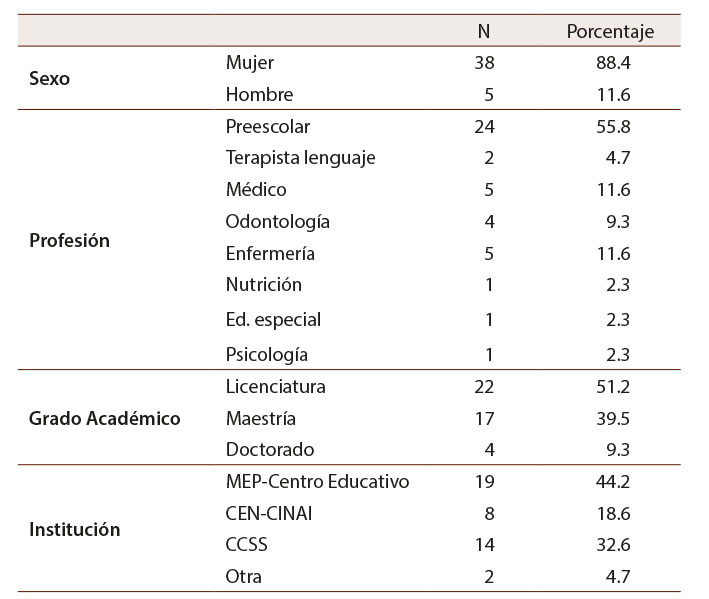The width and height of the screenshot is (709, 599).
Task: Select the Licenciatura row label
Action: pyautogui.click(x=276, y=386)
